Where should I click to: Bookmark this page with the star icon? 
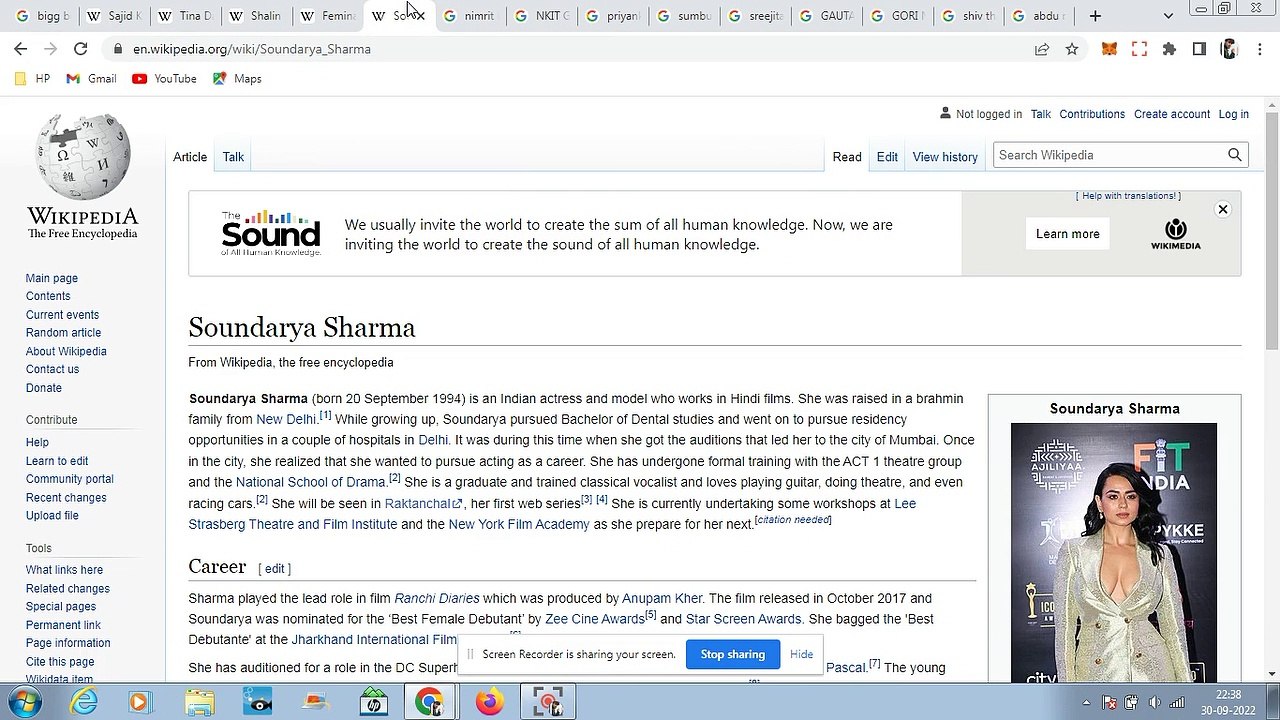1072,49
